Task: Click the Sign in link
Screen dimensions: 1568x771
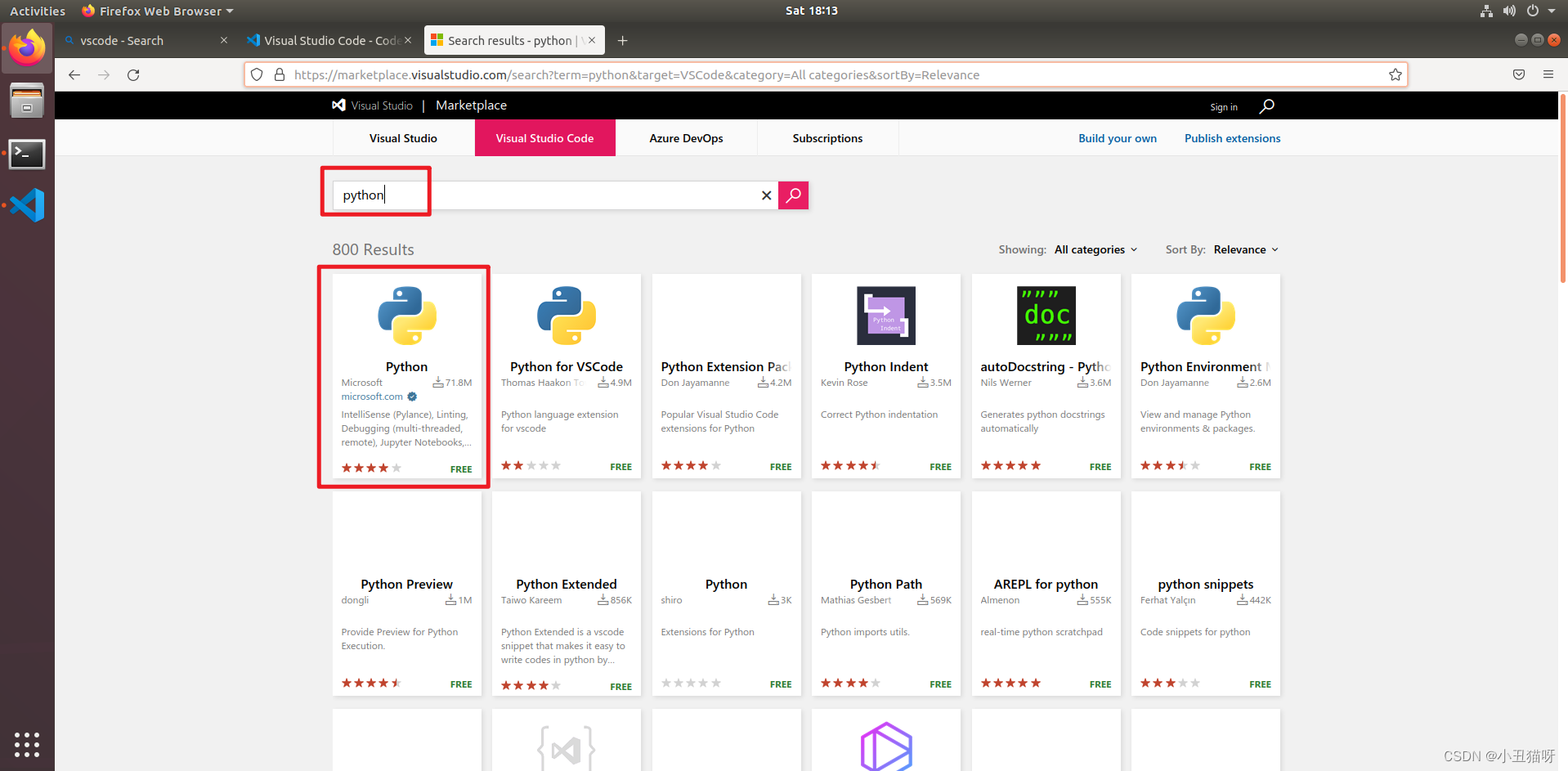Action: (1224, 107)
